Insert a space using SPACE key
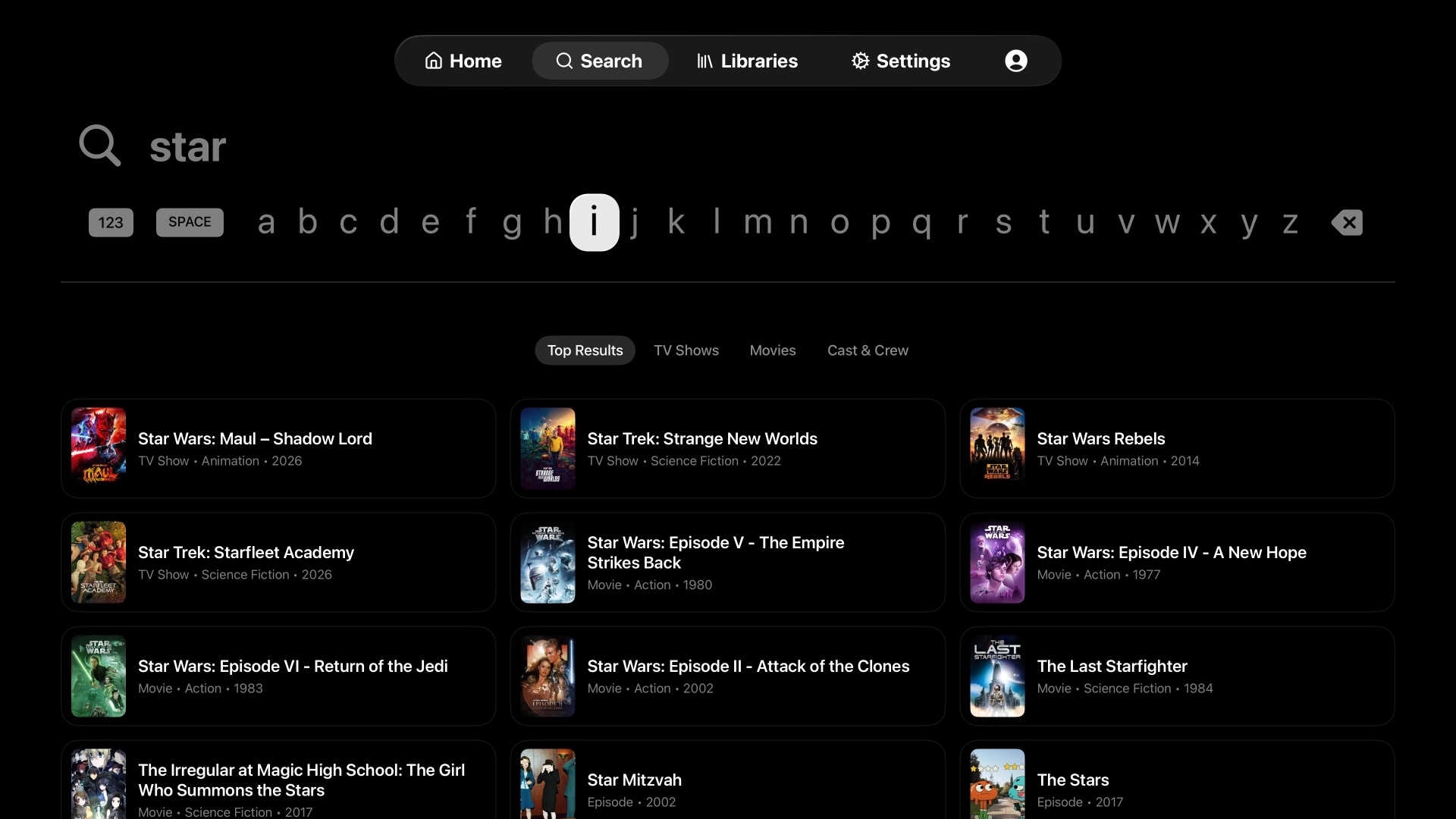Image resolution: width=1456 pixels, height=819 pixels. (190, 222)
